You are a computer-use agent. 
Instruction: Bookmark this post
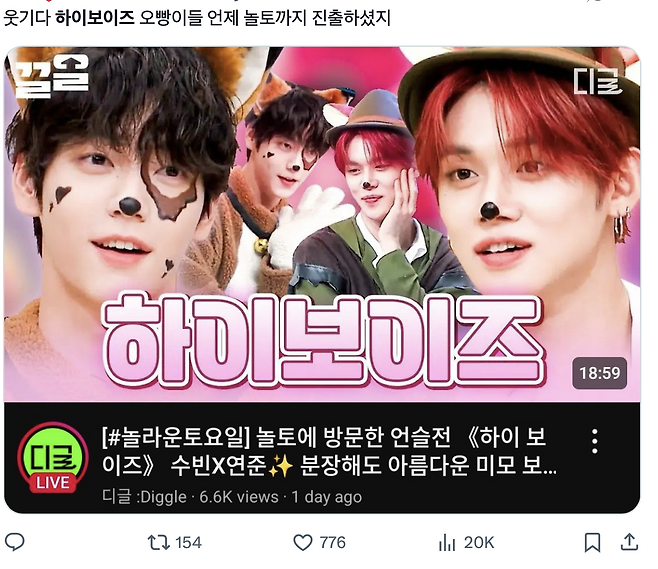coord(592,543)
